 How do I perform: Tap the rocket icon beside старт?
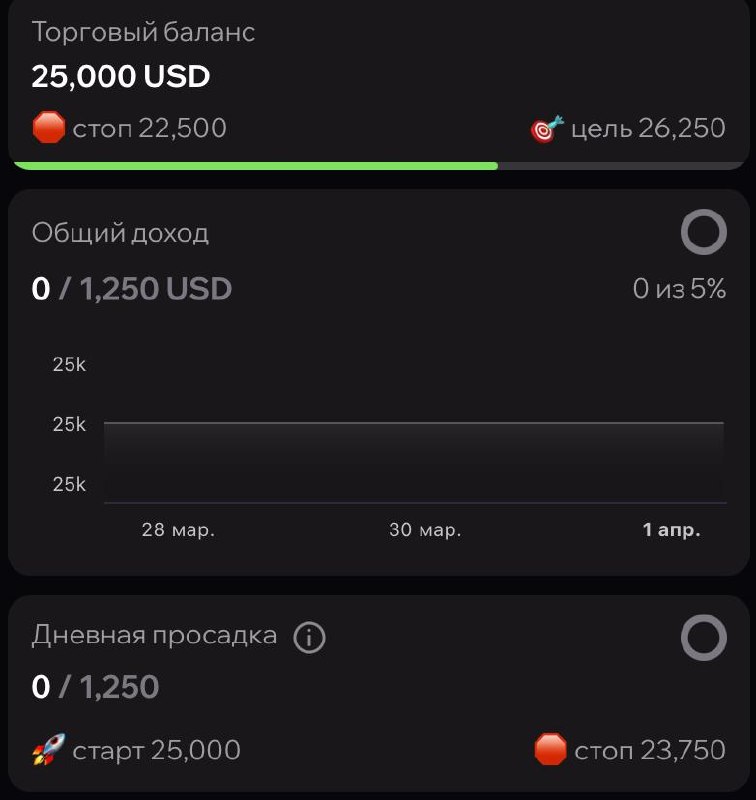coord(48,749)
